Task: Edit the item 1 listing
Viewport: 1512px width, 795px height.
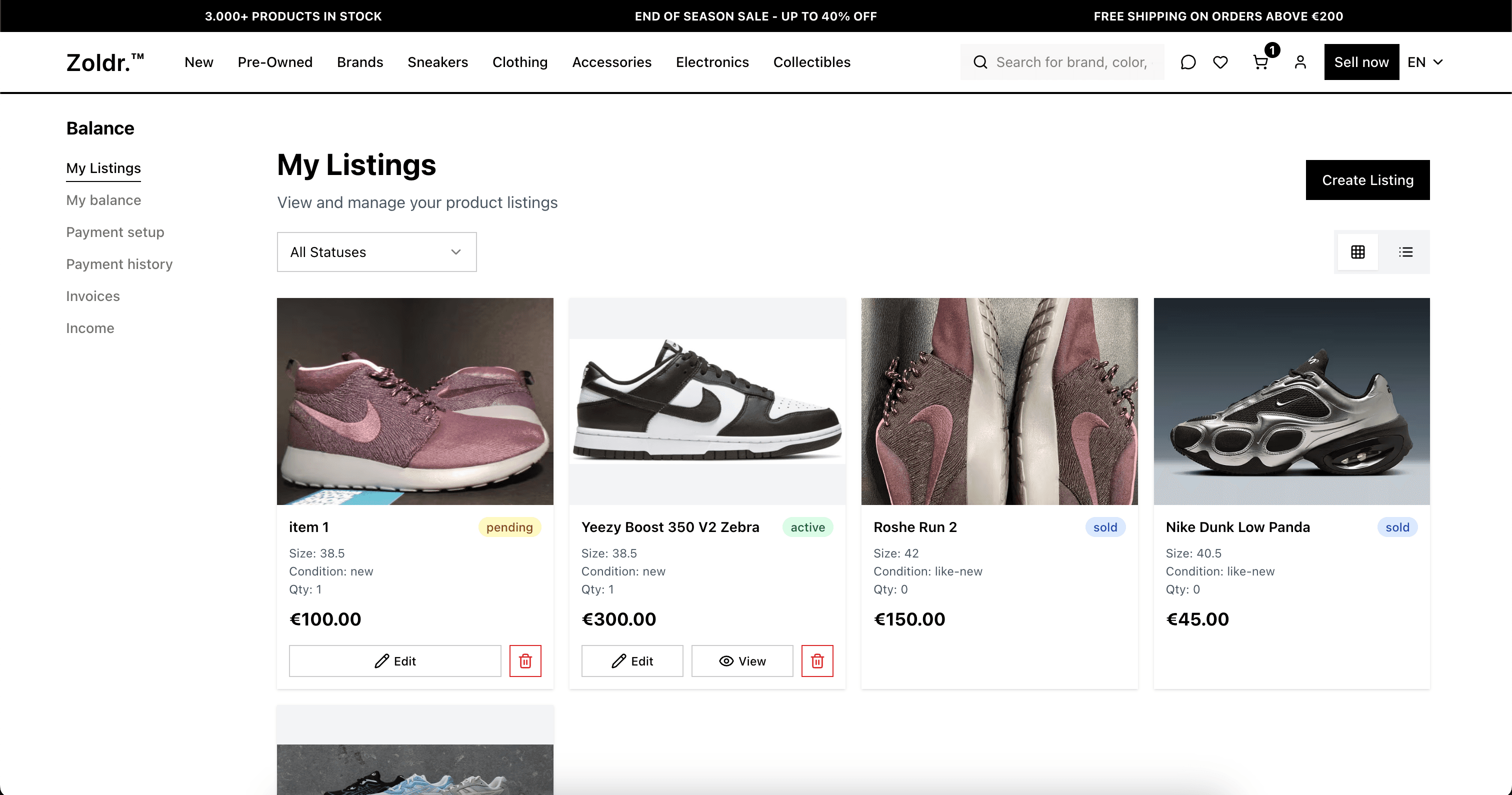Action: coord(394,660)
